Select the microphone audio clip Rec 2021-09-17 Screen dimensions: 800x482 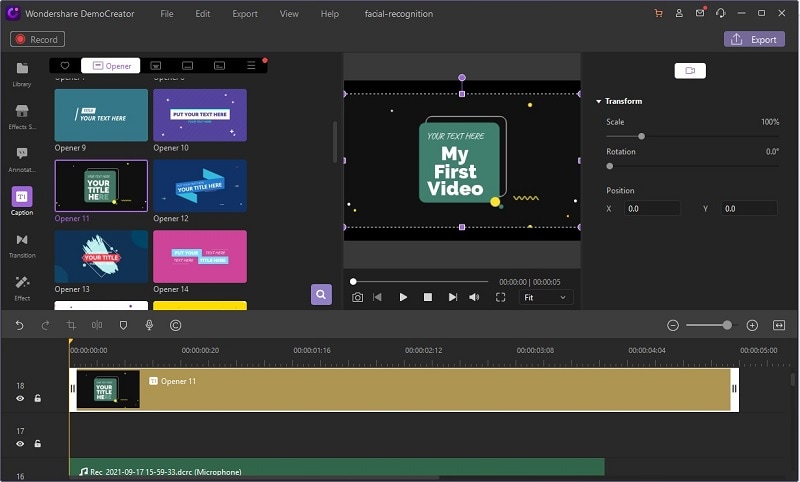pyautogui.click(x=337, y=468)
